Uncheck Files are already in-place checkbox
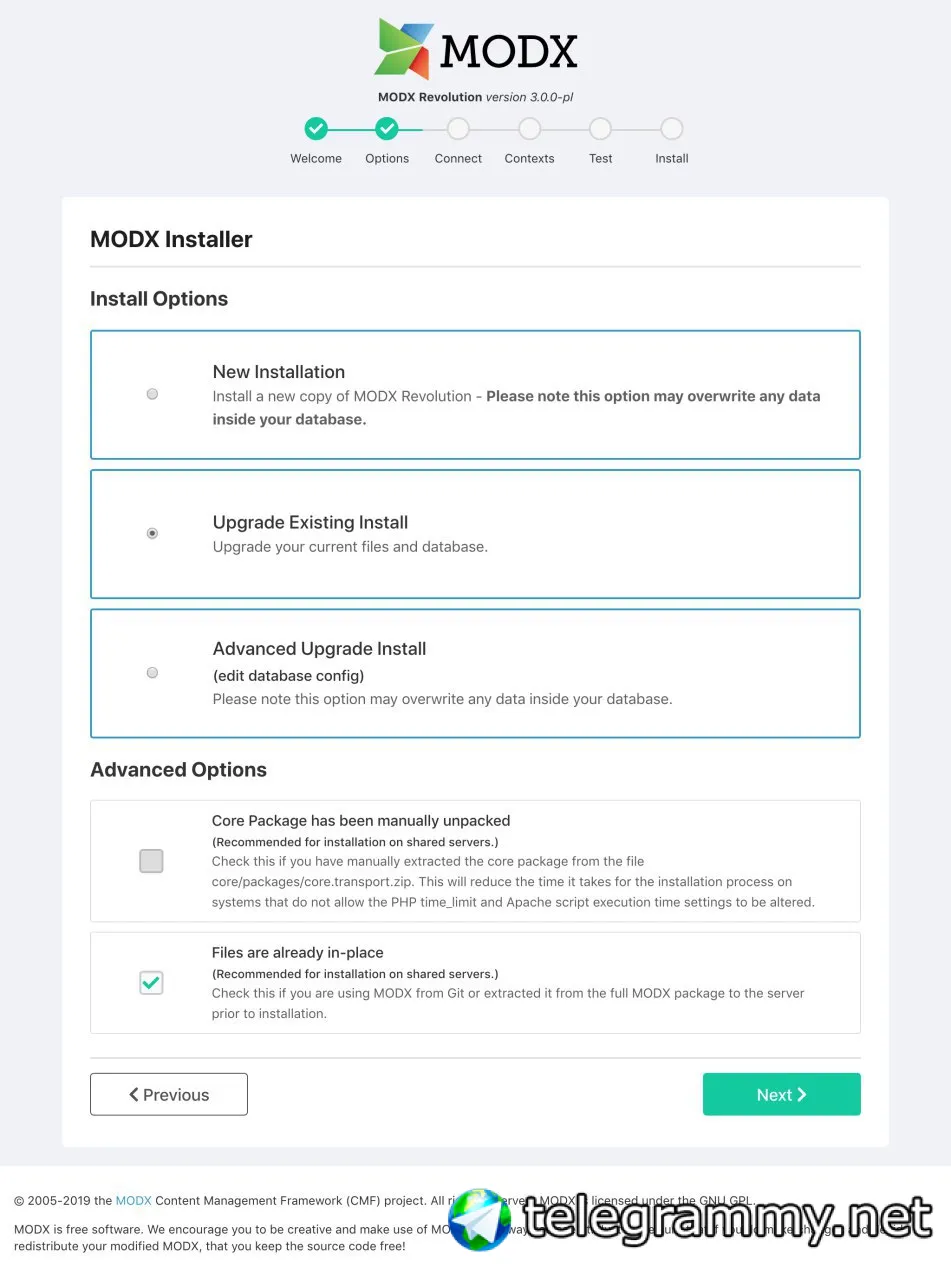This screenshot has height=1280, width=951. [151, 983]
